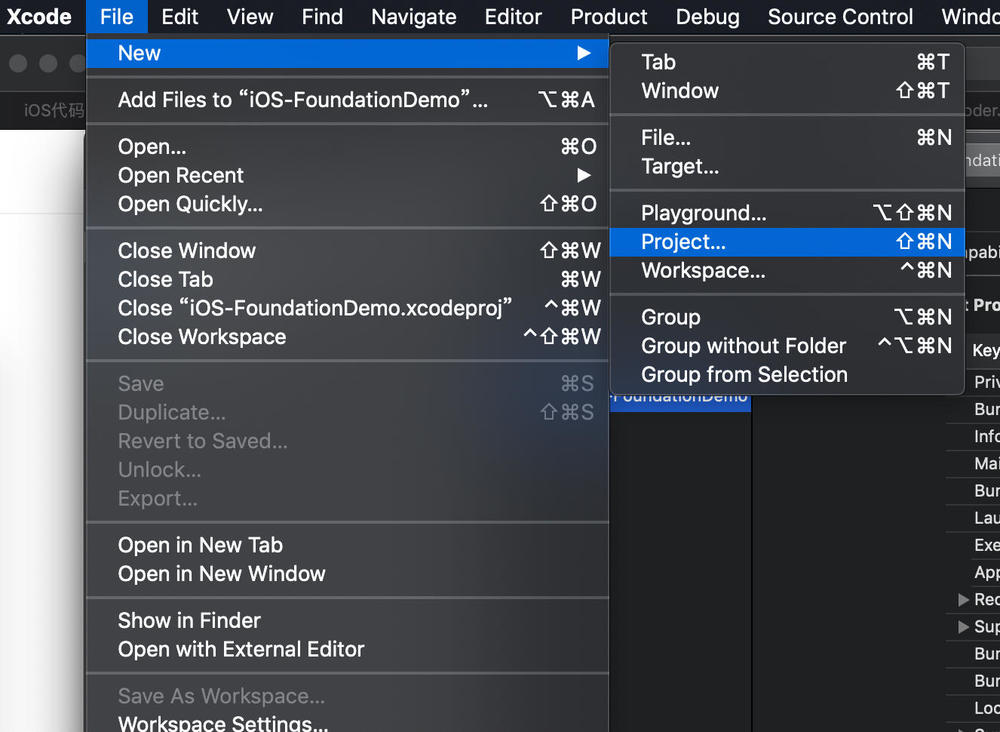Screen dimensions: 1000x732
Task: Select Project… in the New submenu
Action: click(787, 242)
